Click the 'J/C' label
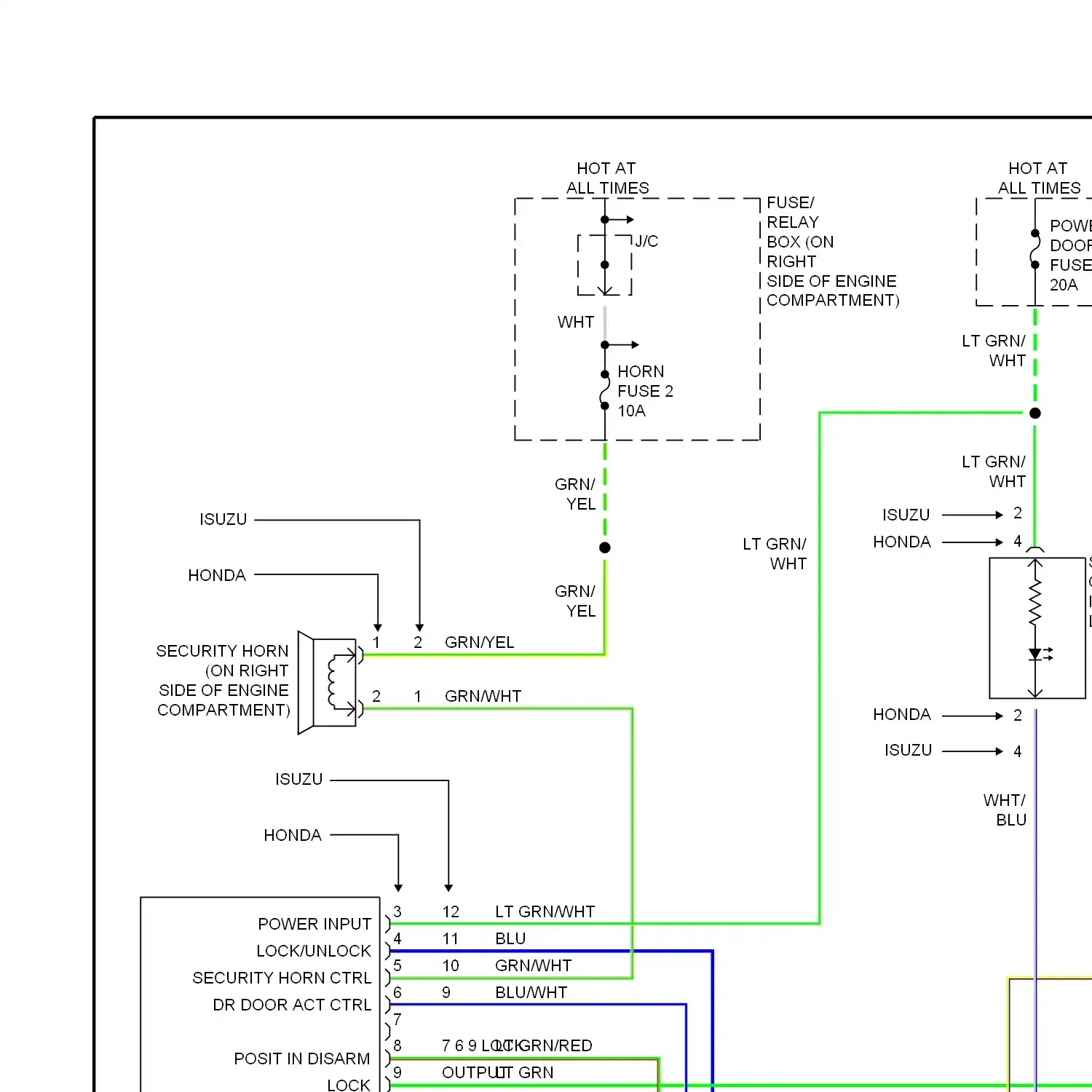This screenshot has width=1092, height=1092. tap(646, 241)
